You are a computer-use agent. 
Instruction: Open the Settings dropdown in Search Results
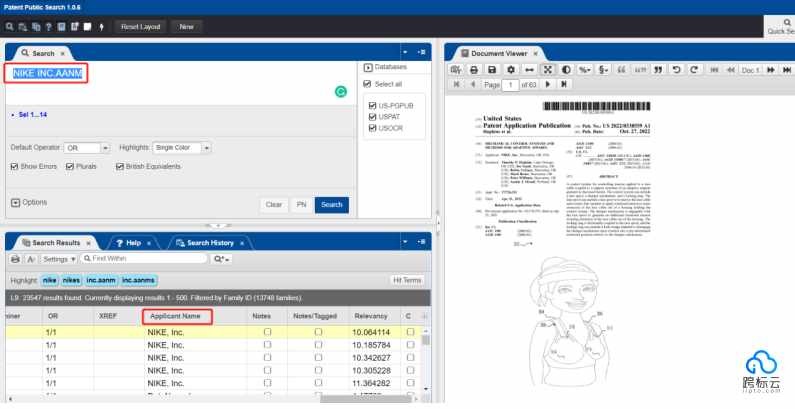tap(59, 259)
